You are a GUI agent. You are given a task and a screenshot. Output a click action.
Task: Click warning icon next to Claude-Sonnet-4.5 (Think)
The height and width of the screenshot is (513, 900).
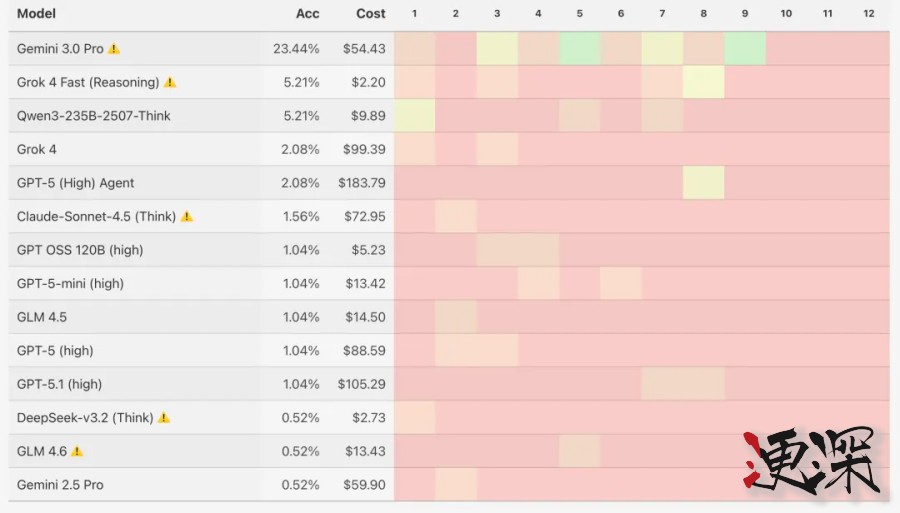pos(187,216)
